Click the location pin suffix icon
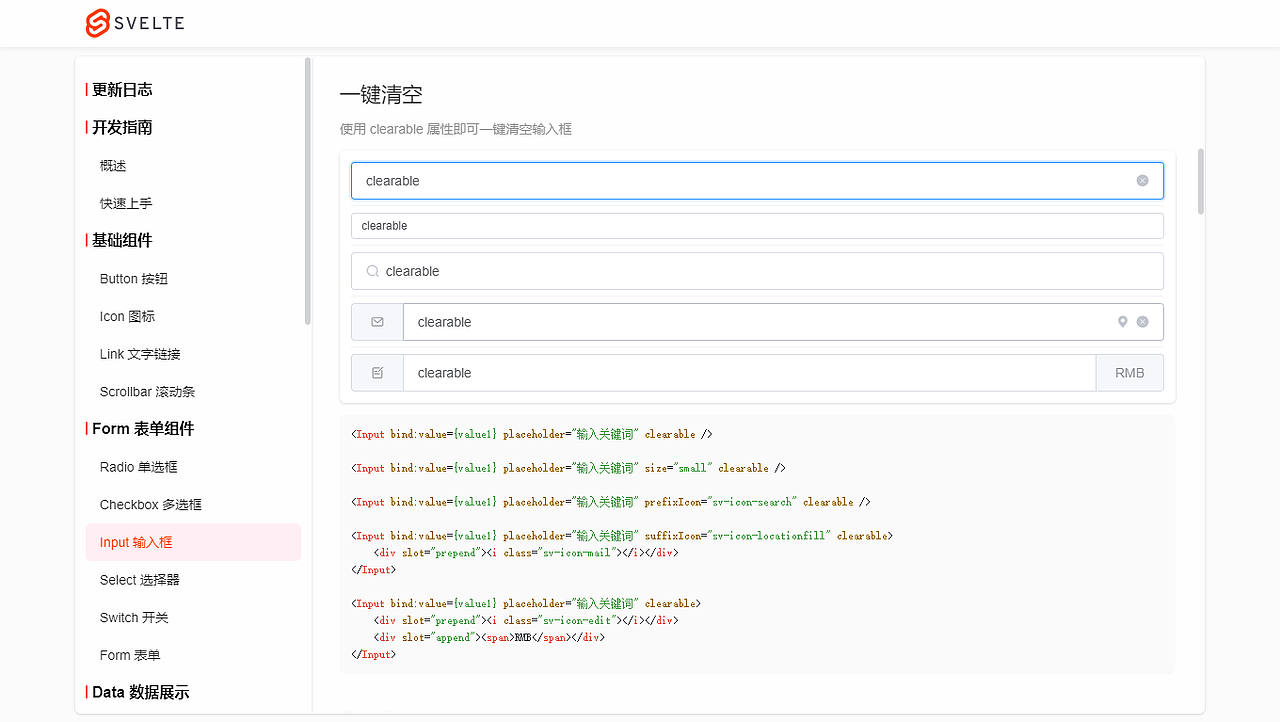The image size is (1280, 722). (1122, 321)
